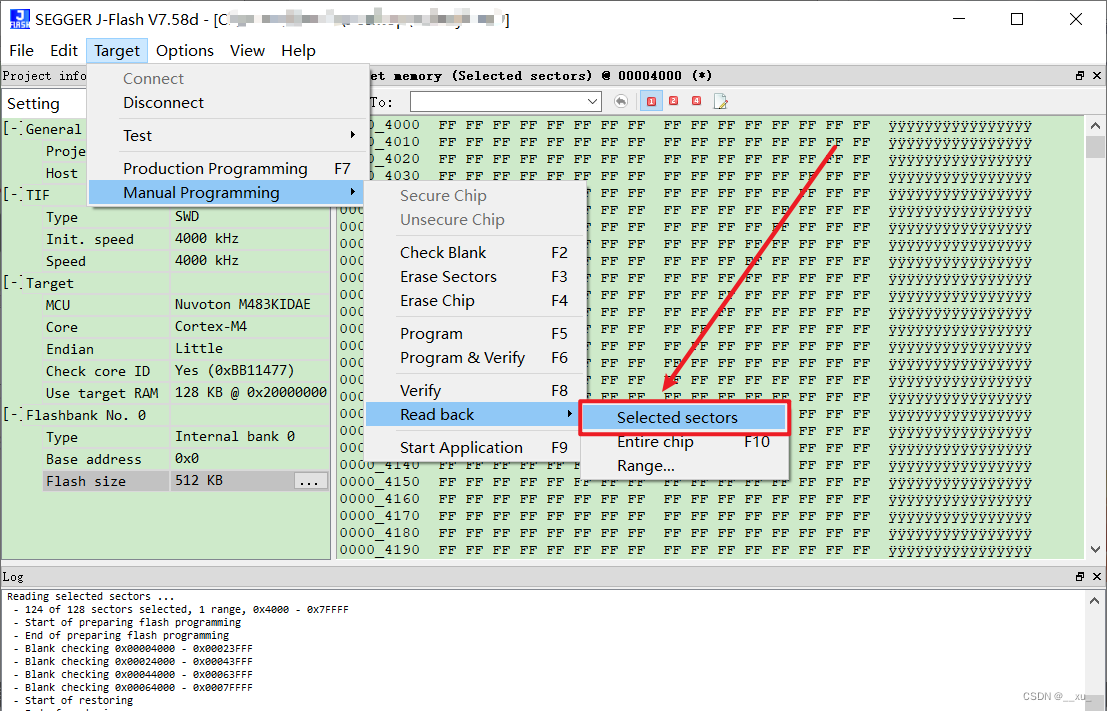Select Erase Chip menu entry
This screenshot has height=711, width=1107.
(472, 301)
